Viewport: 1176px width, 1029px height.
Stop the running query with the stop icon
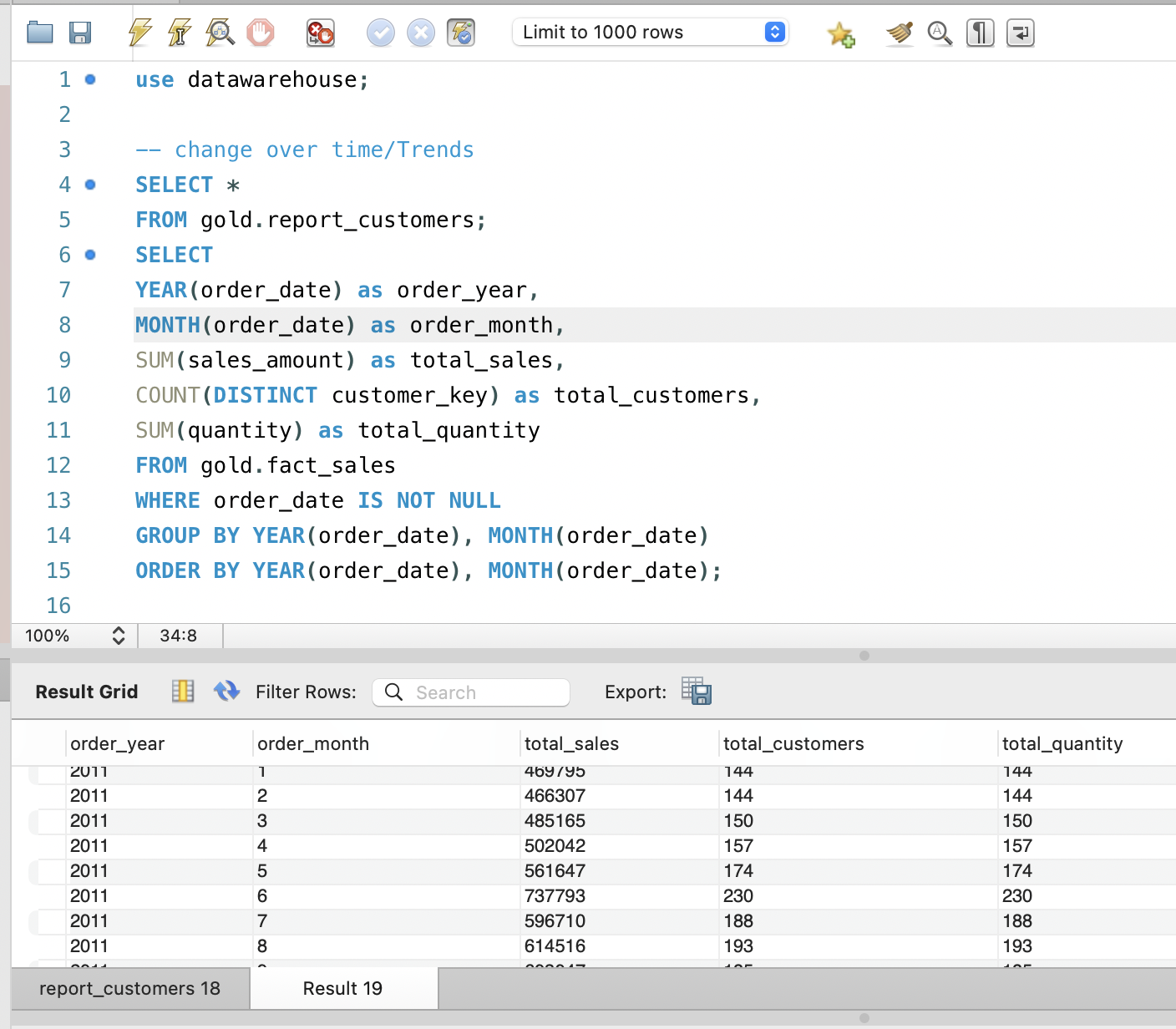260,32
